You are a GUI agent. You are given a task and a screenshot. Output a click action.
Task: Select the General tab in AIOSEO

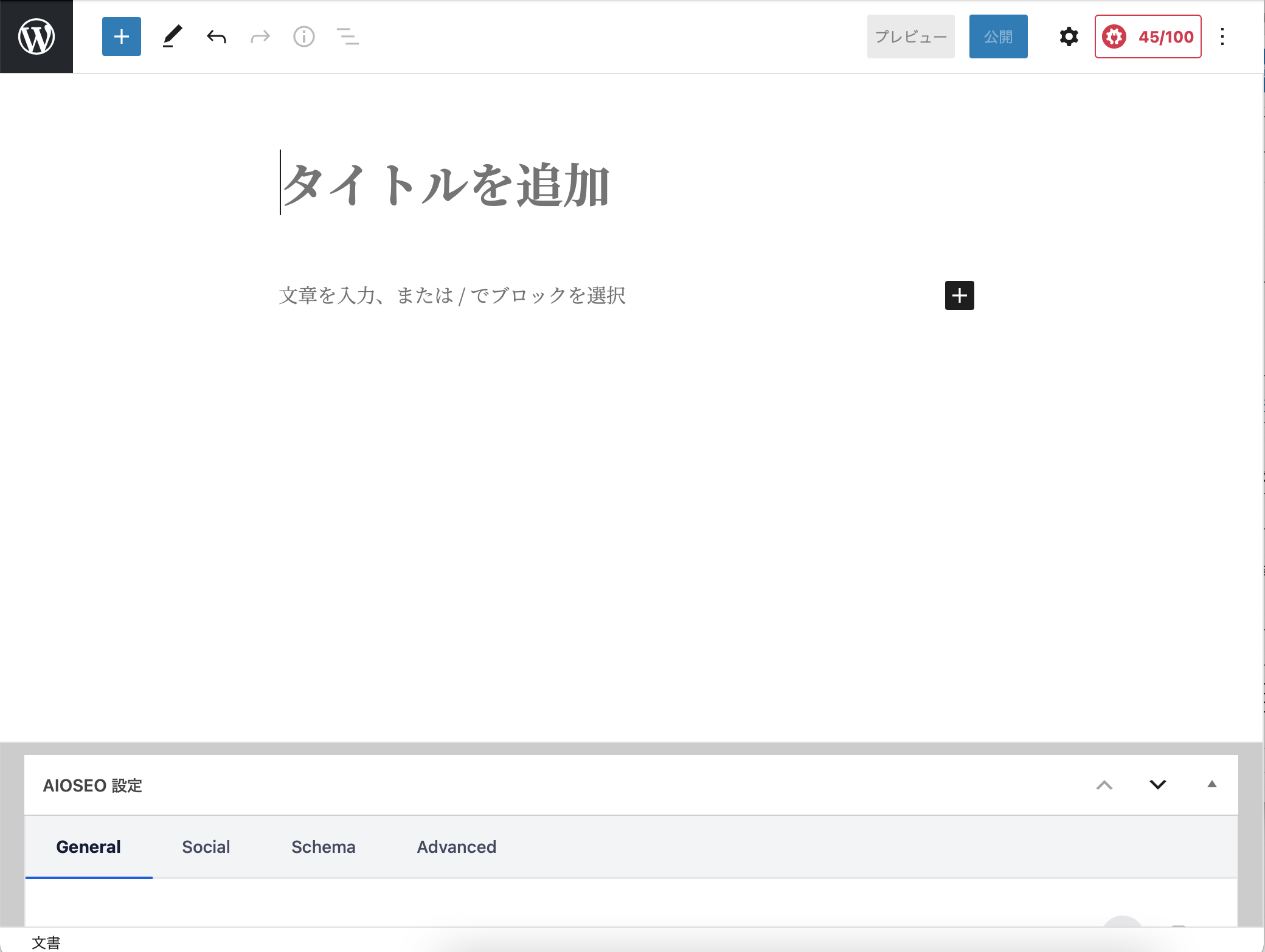coord(89,847)
